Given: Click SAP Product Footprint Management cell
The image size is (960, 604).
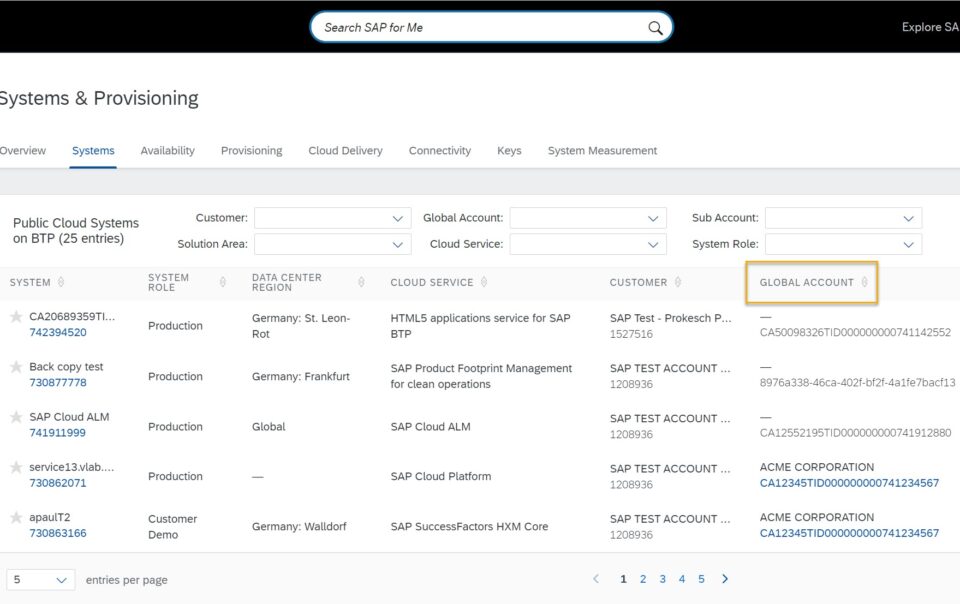Looking at the screenshot, I should click(481, 376).
